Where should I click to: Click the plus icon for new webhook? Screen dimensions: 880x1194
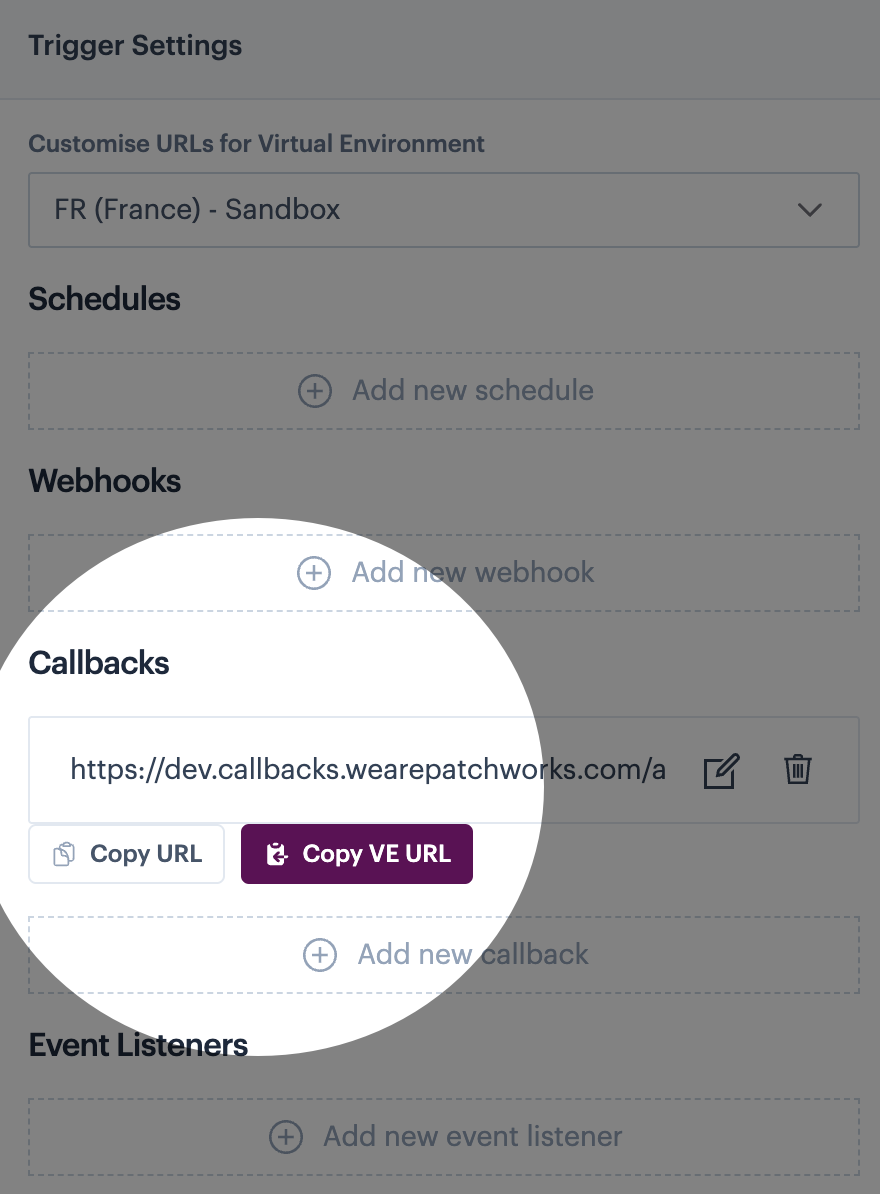tap(314, 573)
